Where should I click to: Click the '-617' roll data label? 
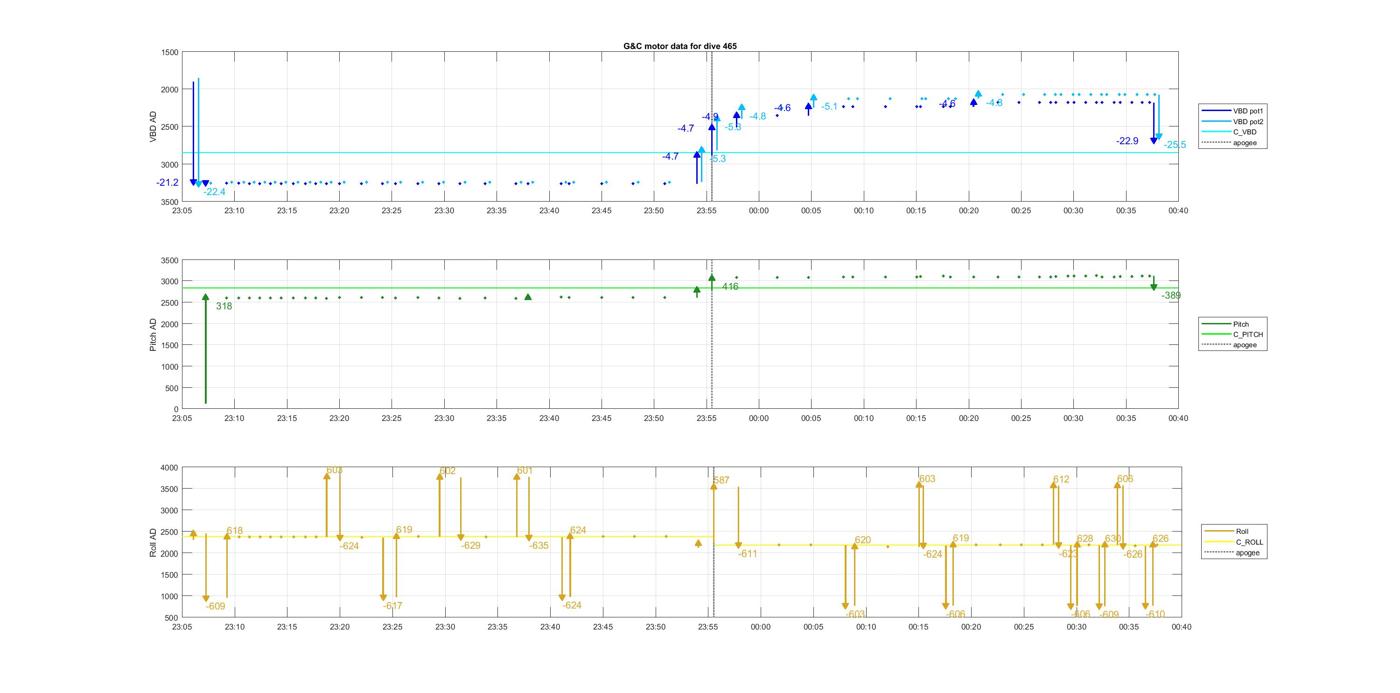[392, 606]
